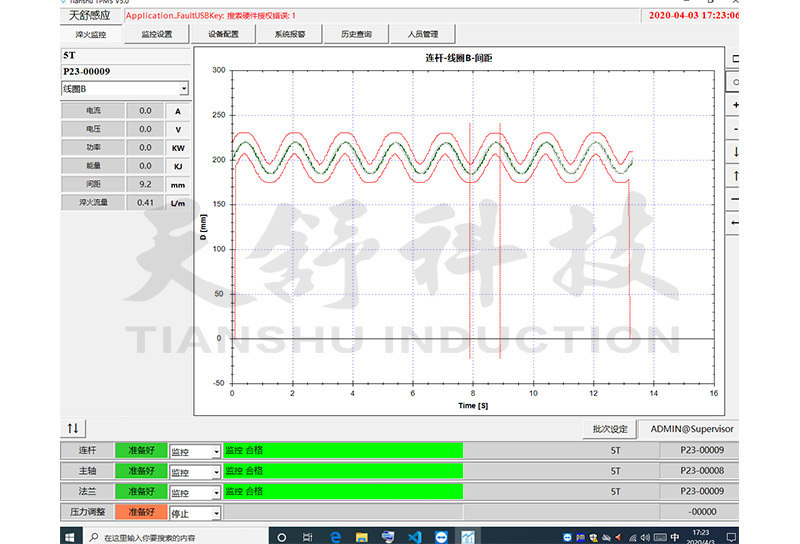Open the Windows Start menu

[70, 537]
